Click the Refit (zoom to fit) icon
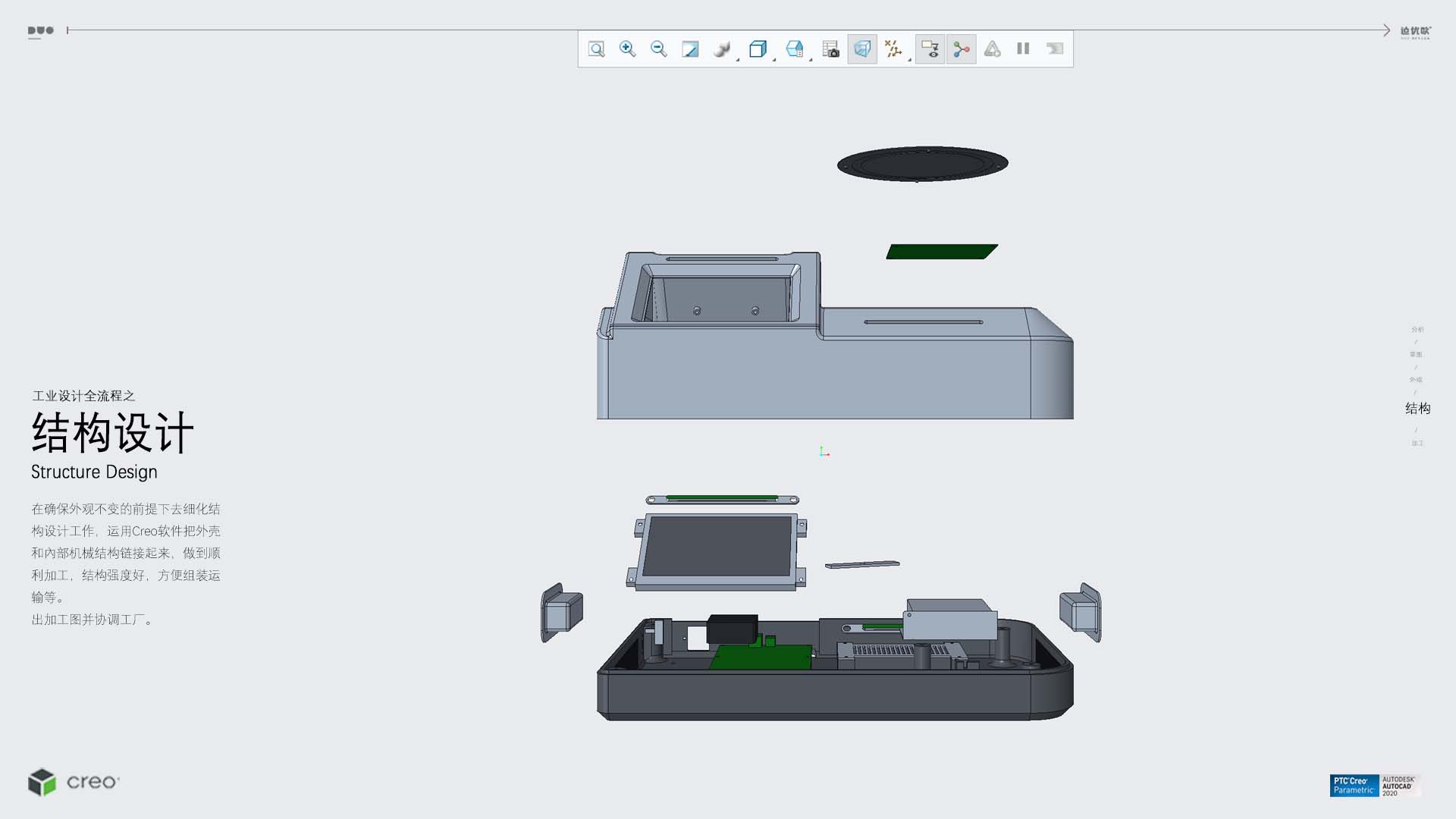The image size is (1456, 819). (596, 49)
